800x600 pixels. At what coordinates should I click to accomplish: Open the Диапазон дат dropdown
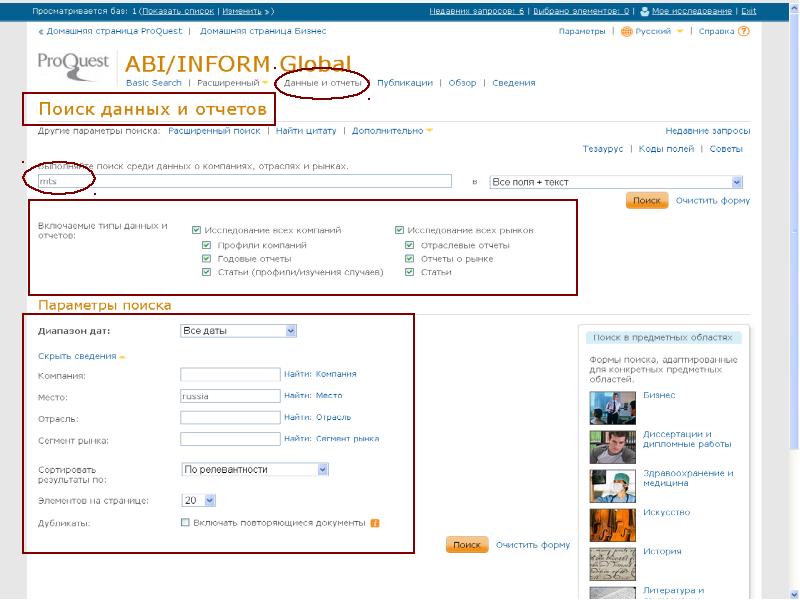pos(238,330)
